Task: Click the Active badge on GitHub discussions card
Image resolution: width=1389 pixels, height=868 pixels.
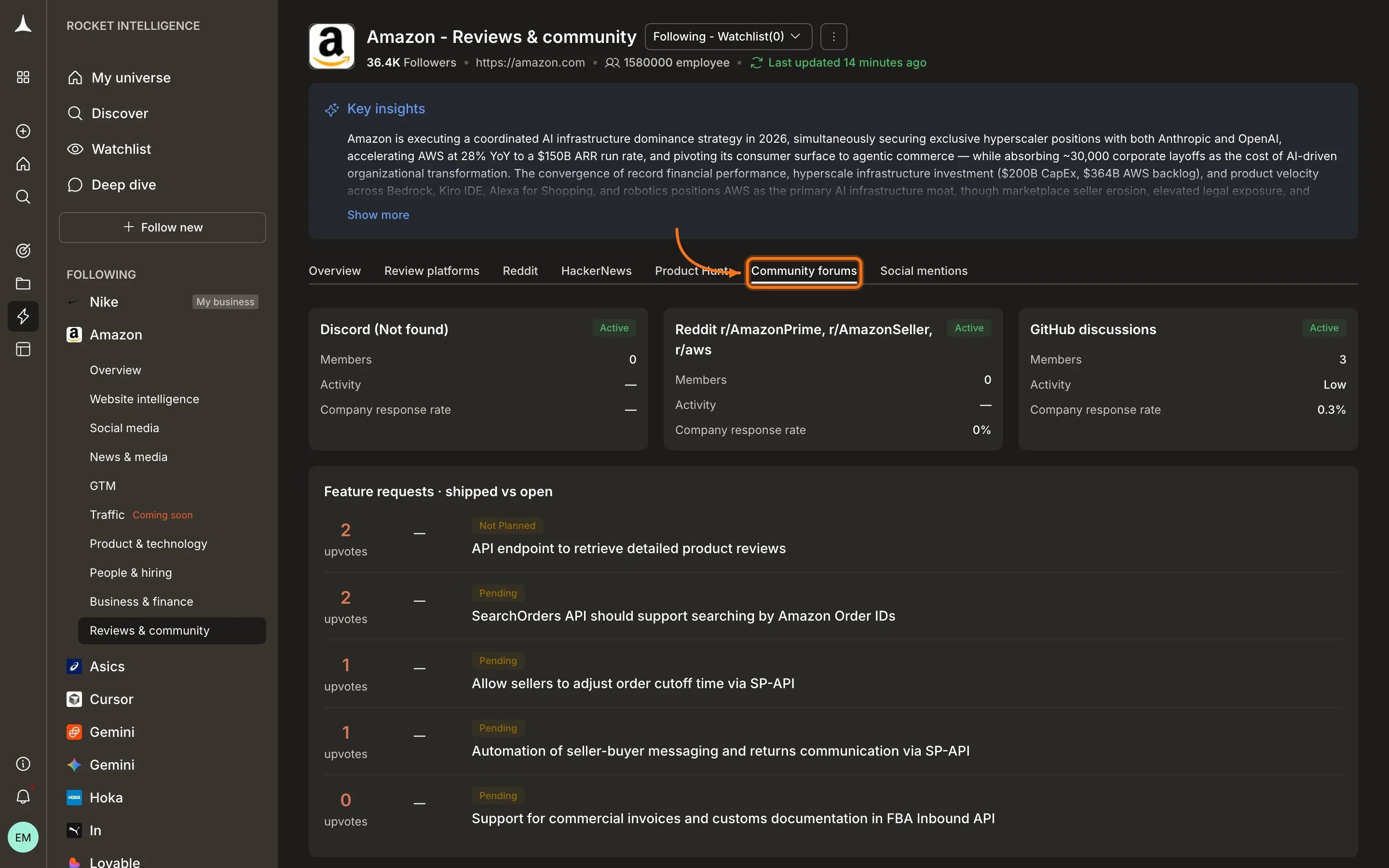Action: click(x=1323, y=328)
